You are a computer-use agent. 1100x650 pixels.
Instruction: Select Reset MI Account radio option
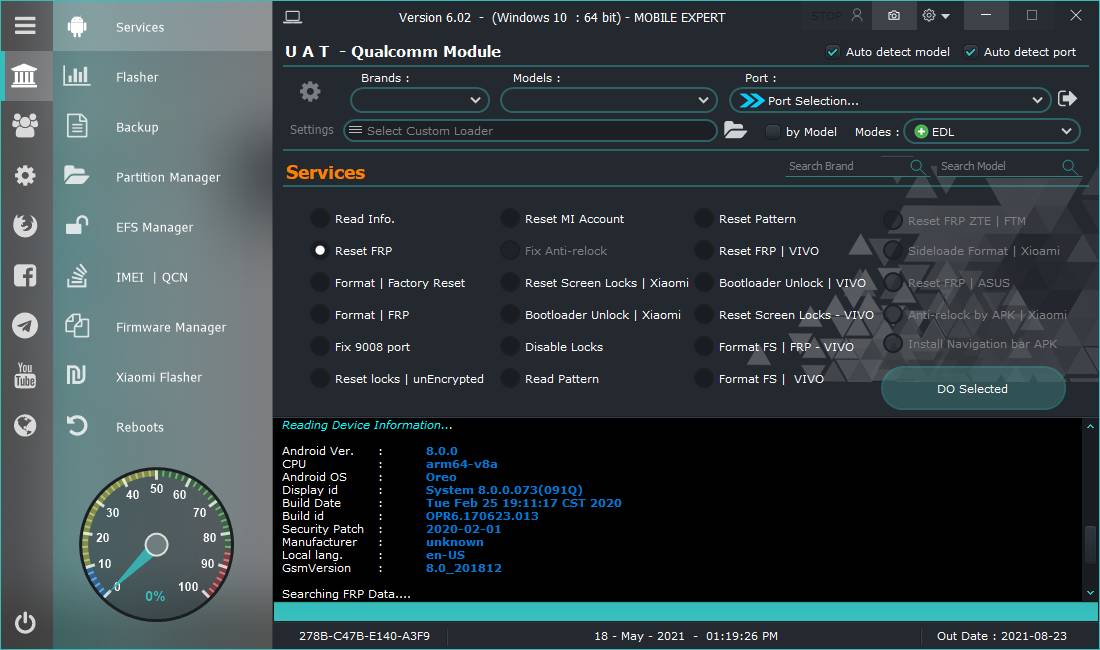510,219
